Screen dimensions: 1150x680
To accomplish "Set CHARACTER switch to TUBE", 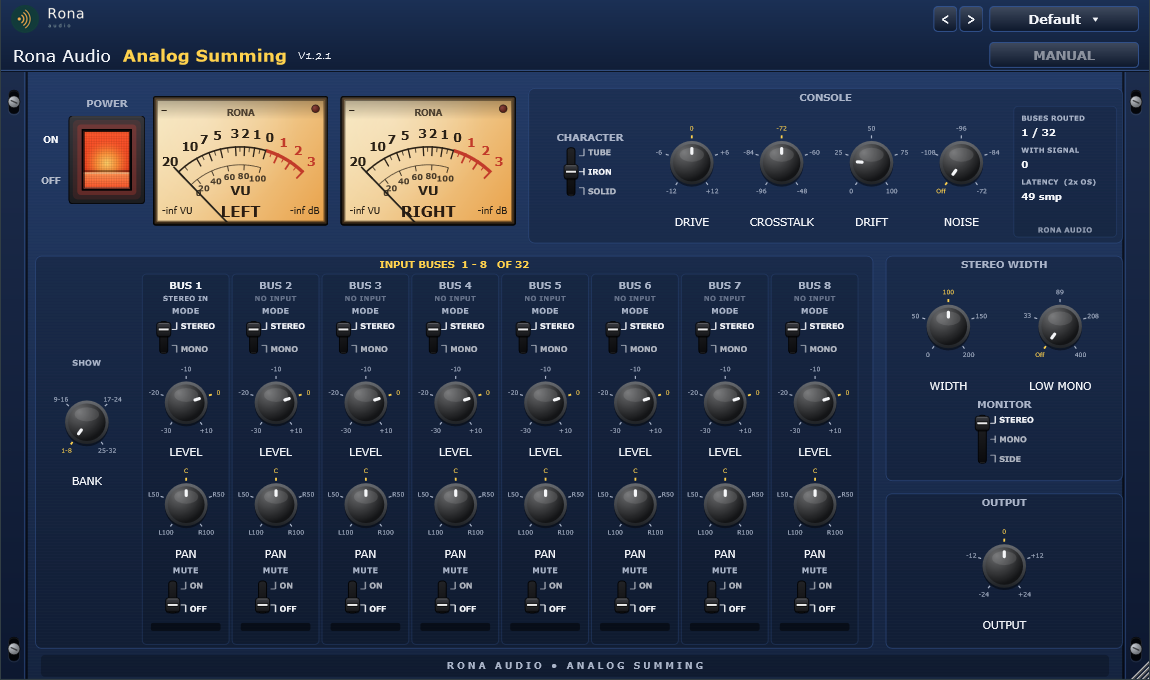I will pos(598,153).
